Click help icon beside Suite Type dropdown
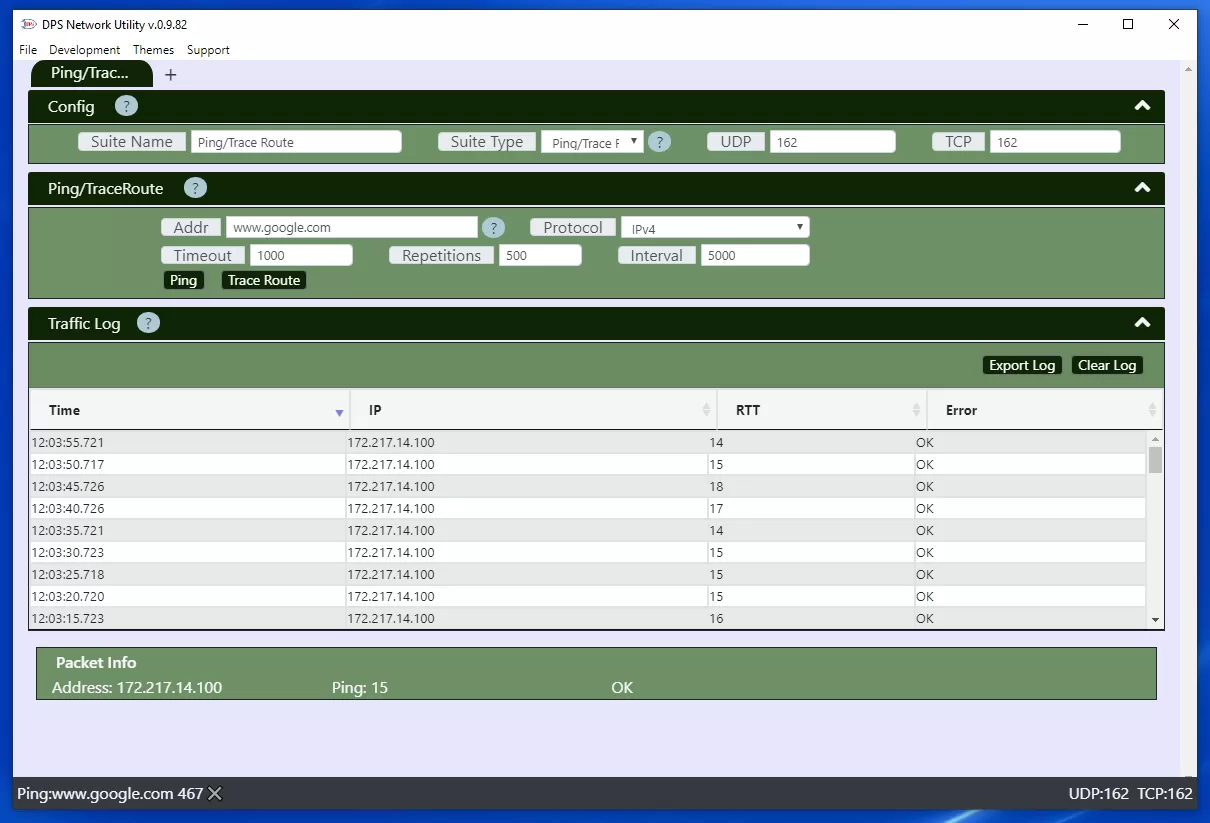 click(x=660, y=142)
